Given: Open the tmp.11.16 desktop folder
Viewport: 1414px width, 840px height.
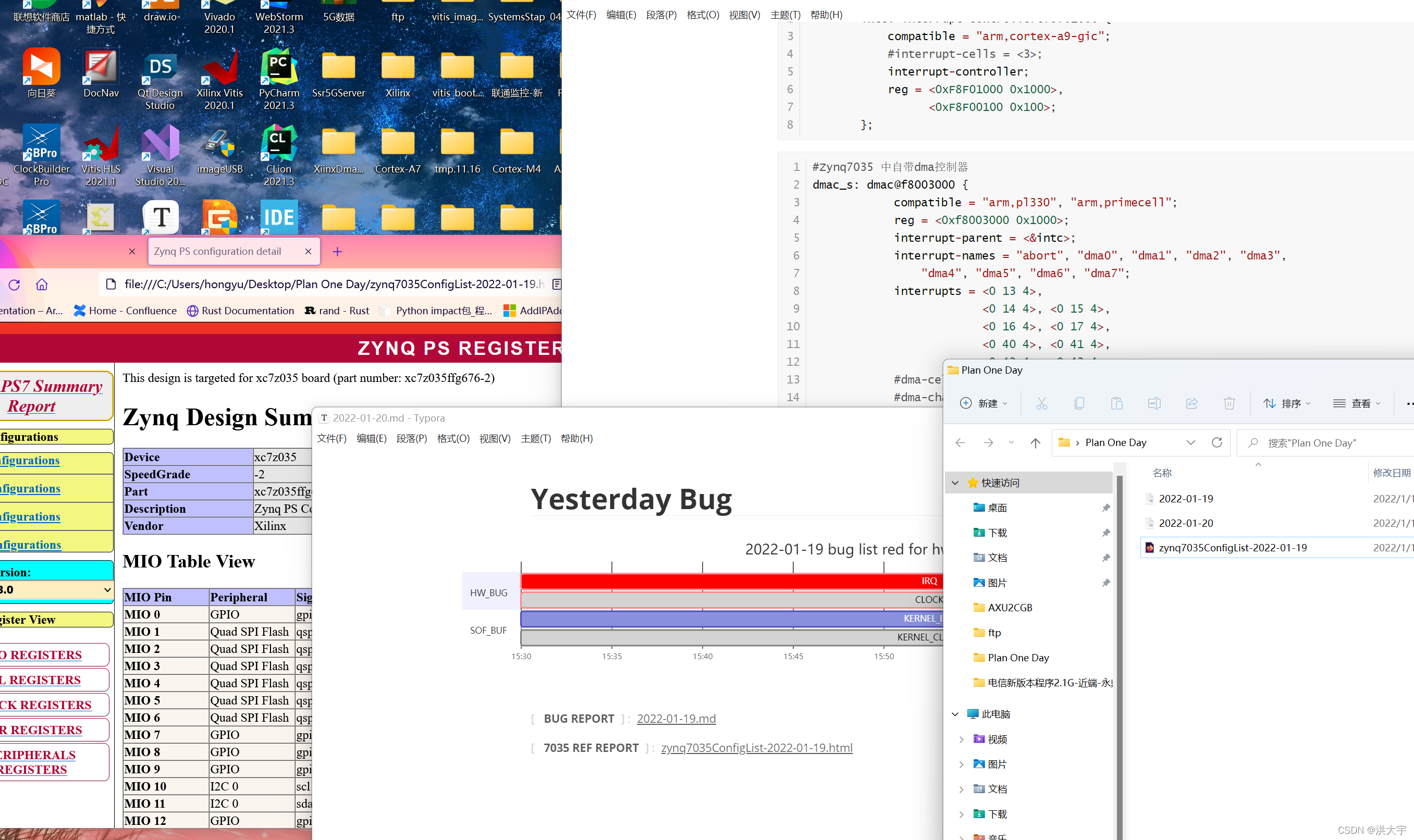Looking at the screenshot, I should click(x=458, y=150).
